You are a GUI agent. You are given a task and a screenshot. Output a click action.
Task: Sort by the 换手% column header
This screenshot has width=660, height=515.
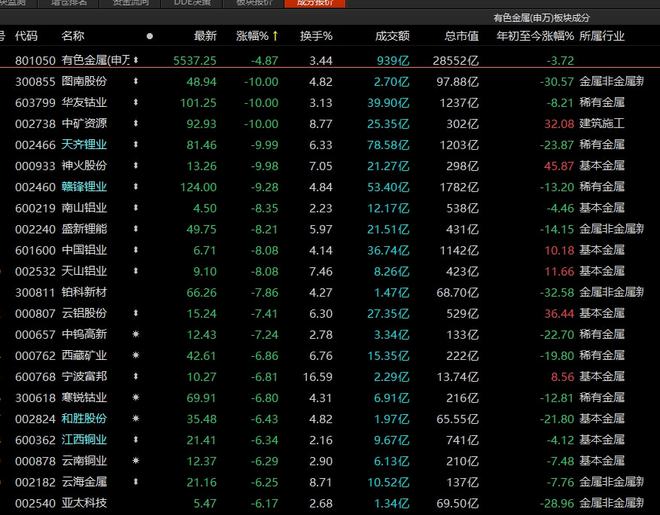(x=316, y=36)
